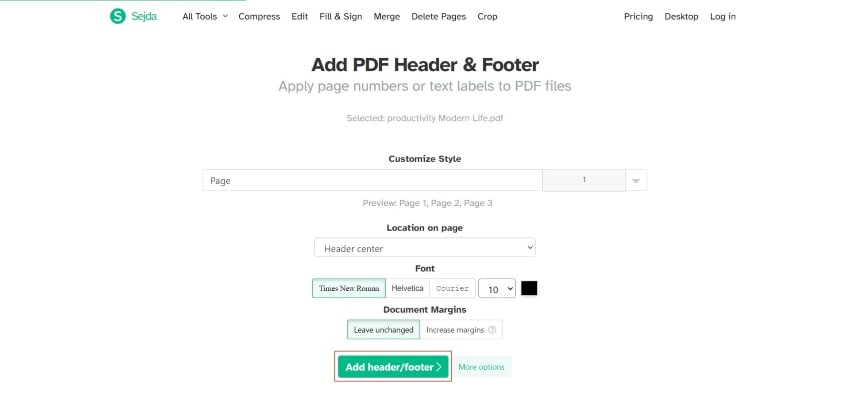The height and width of the screenshot is (410, 850).
Task: Open More options
Action: pyautogui.click(x=481, y=367)
